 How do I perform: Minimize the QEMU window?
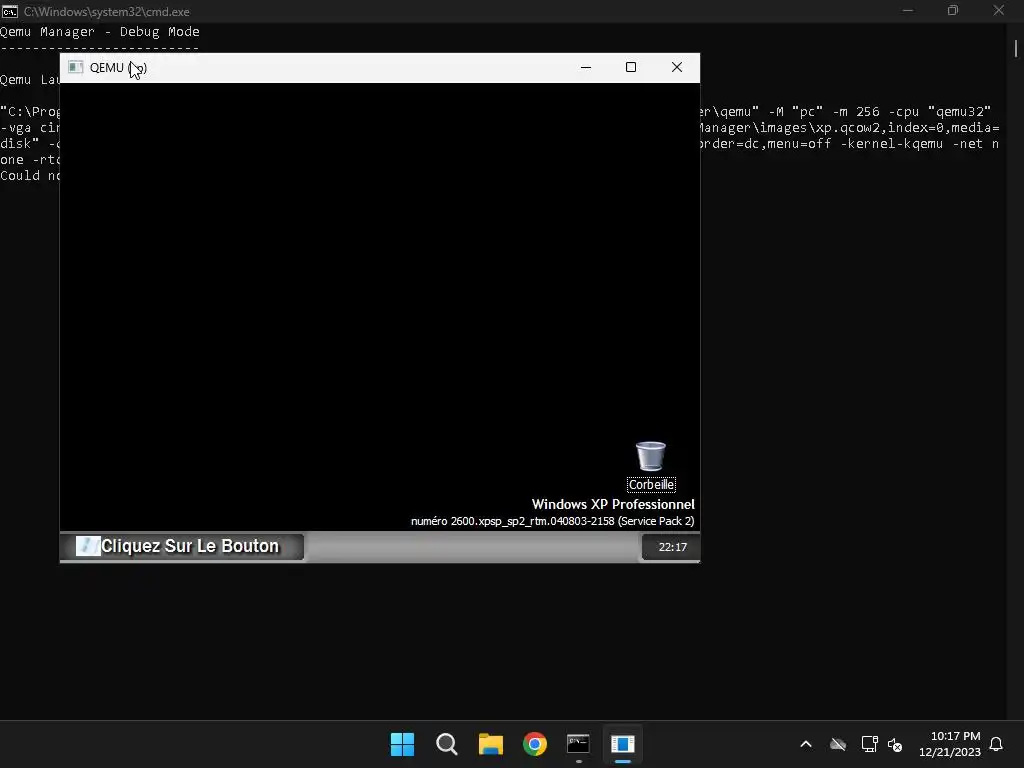[586, 67]
